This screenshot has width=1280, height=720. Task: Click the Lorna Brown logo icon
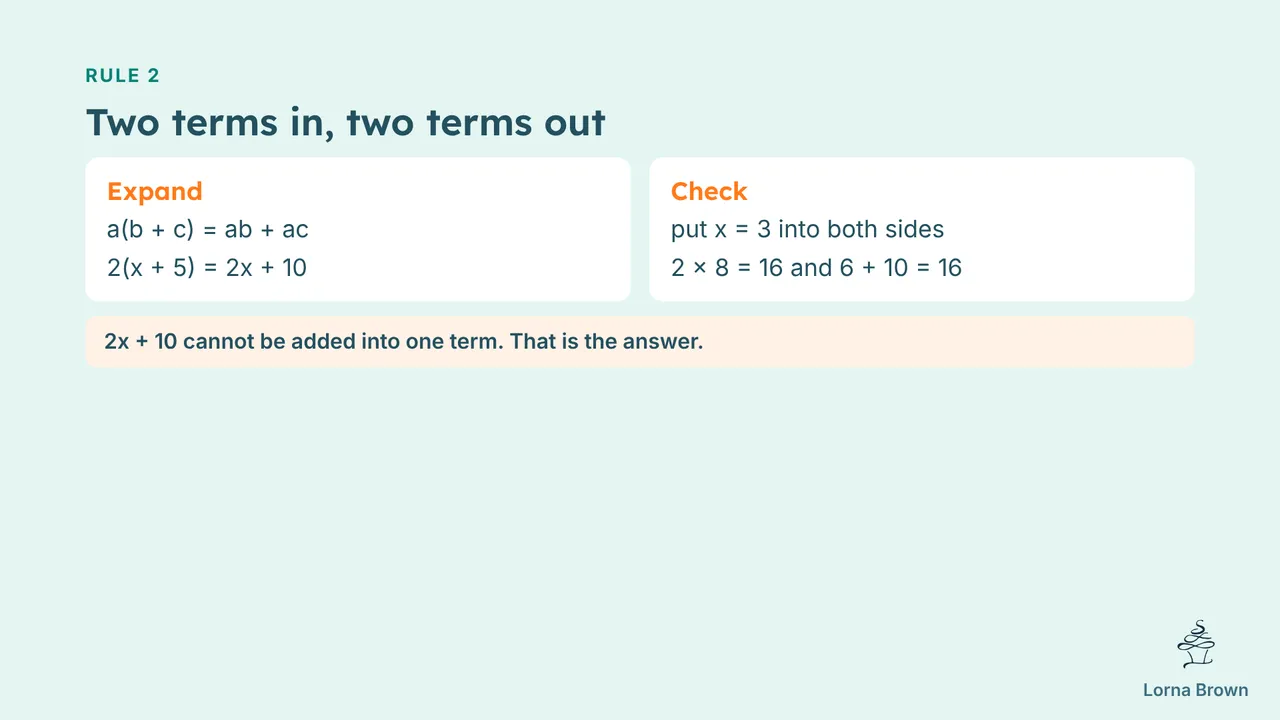coord(1196,644)
